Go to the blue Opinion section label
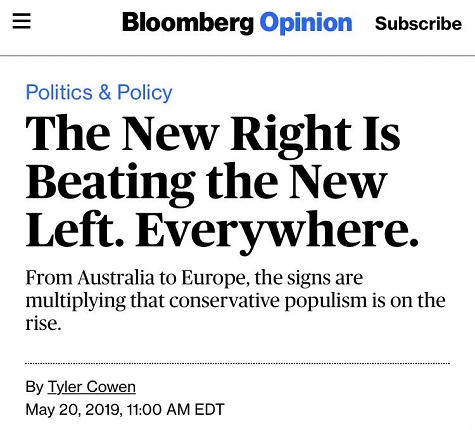Screen dimensions: 475x430 [x=306, y=23]
